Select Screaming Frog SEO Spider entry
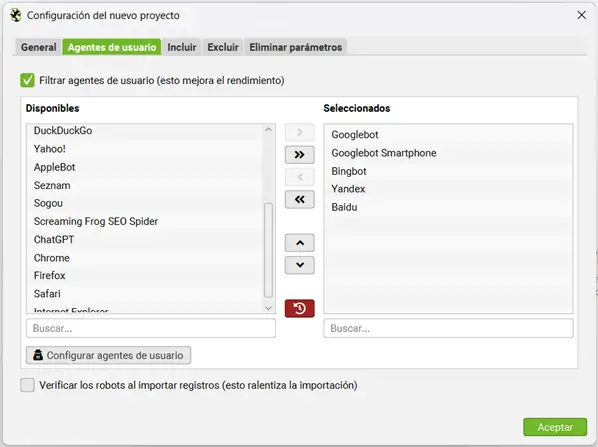The width and height of the screenshot is (598, 447). (145, 221)
